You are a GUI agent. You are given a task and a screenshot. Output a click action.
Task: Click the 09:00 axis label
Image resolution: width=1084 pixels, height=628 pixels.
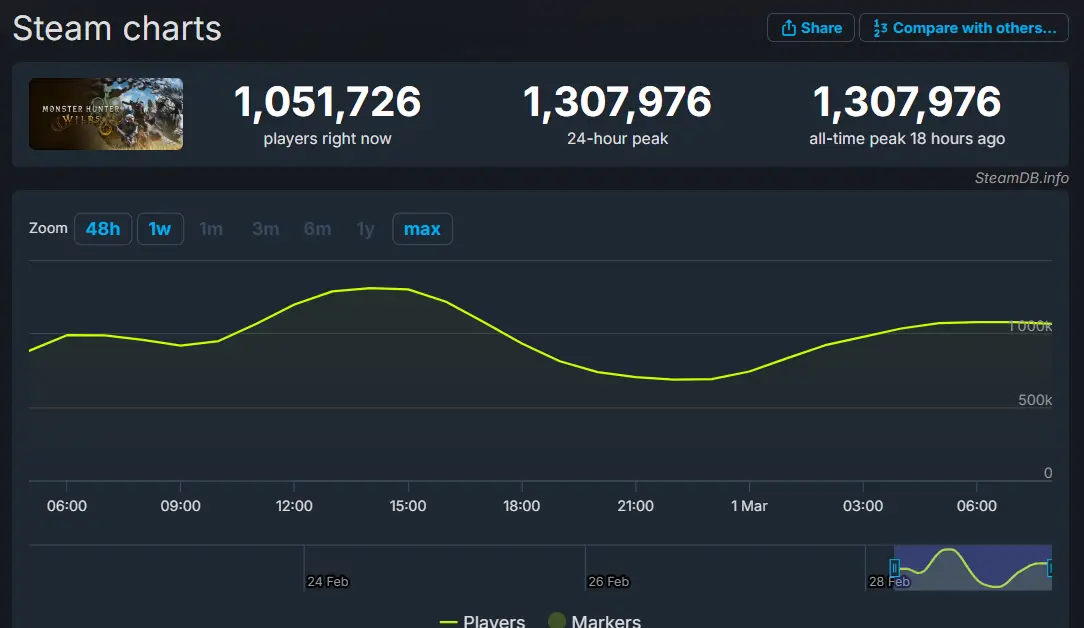pyautogui.click(x=180, y=506)
